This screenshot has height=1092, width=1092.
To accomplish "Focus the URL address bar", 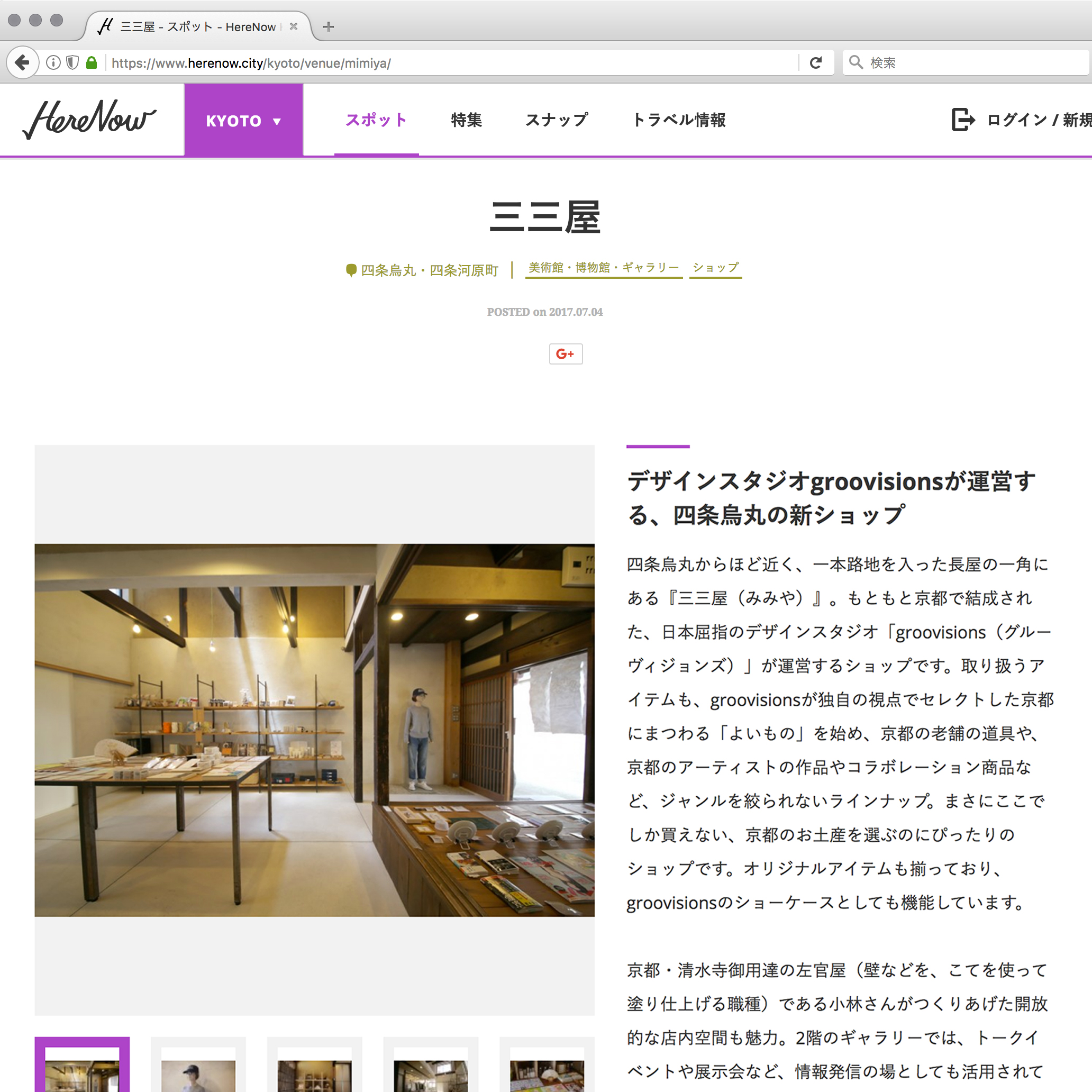I will pos(452,63).
